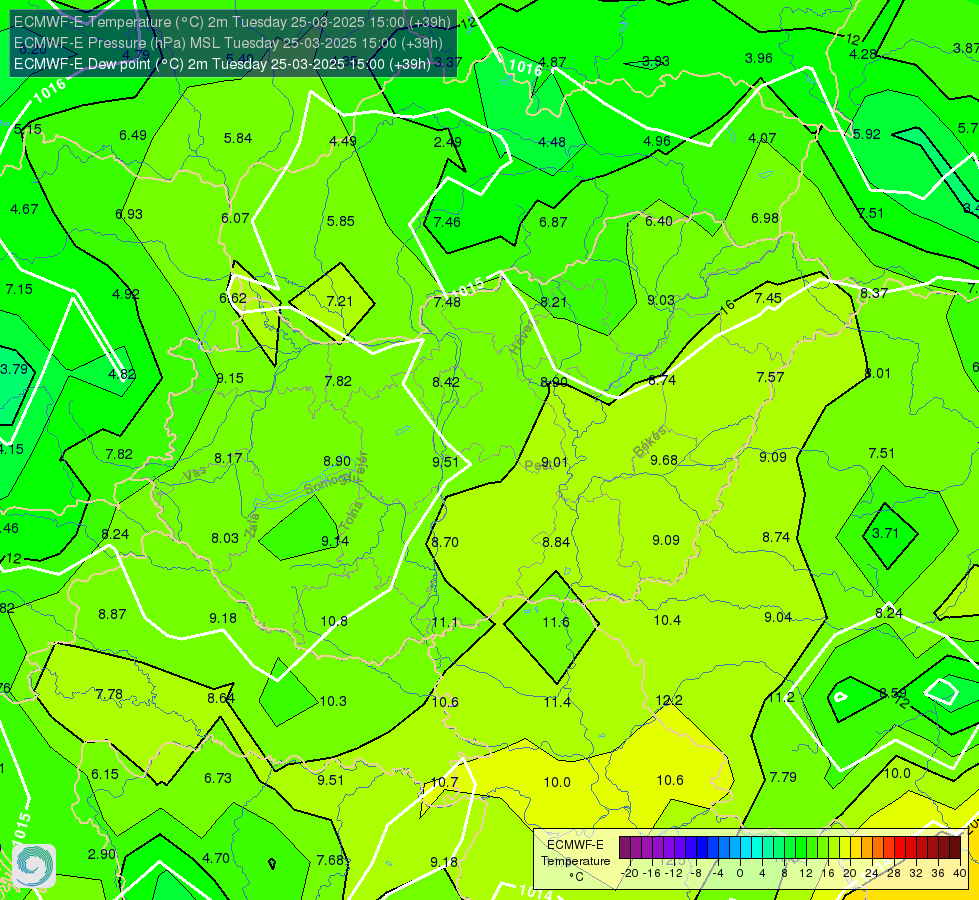Click the Békés county label
979x900 pixels.
[x=649, y=442]
